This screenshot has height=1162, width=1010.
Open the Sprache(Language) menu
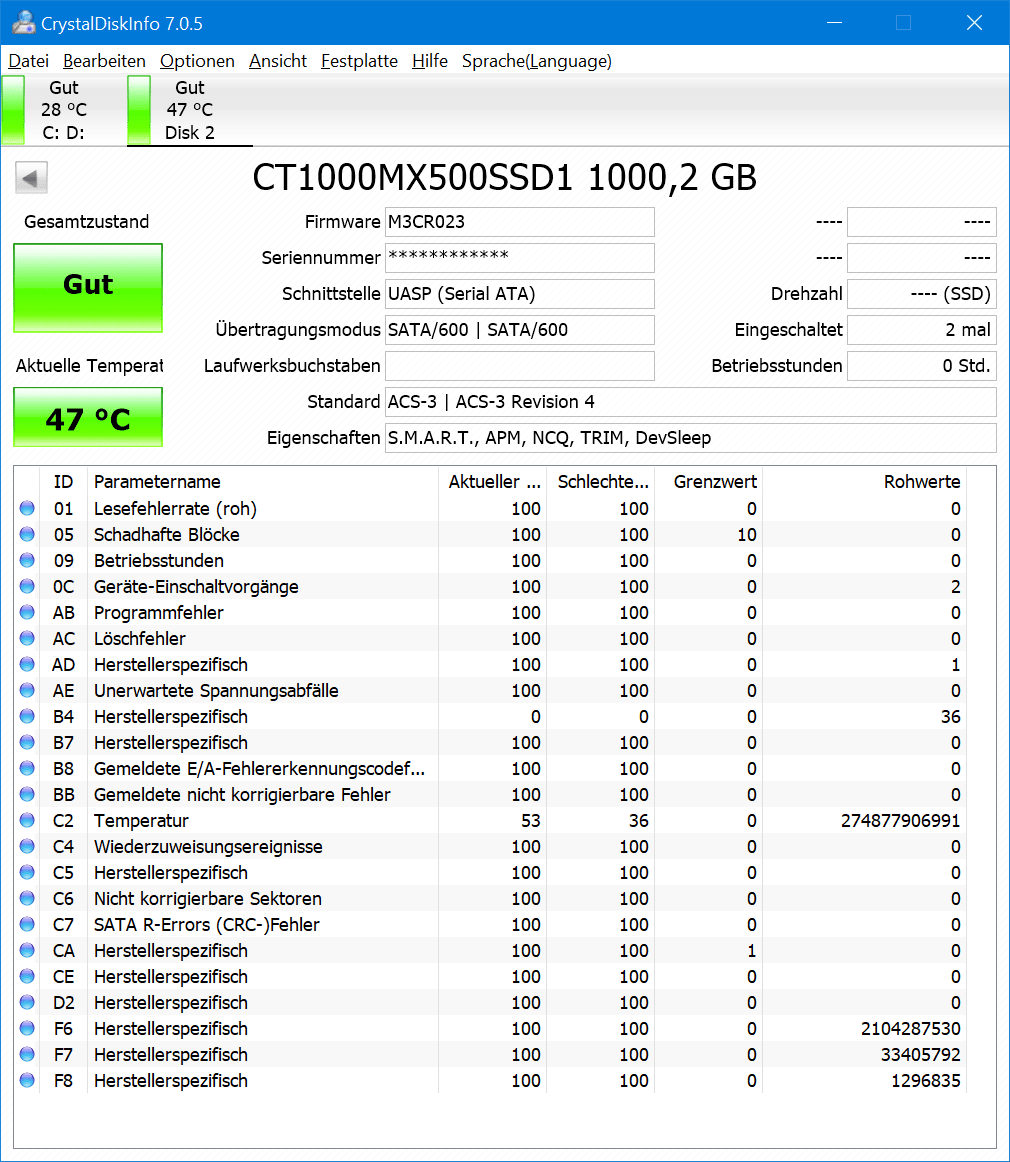536,61
